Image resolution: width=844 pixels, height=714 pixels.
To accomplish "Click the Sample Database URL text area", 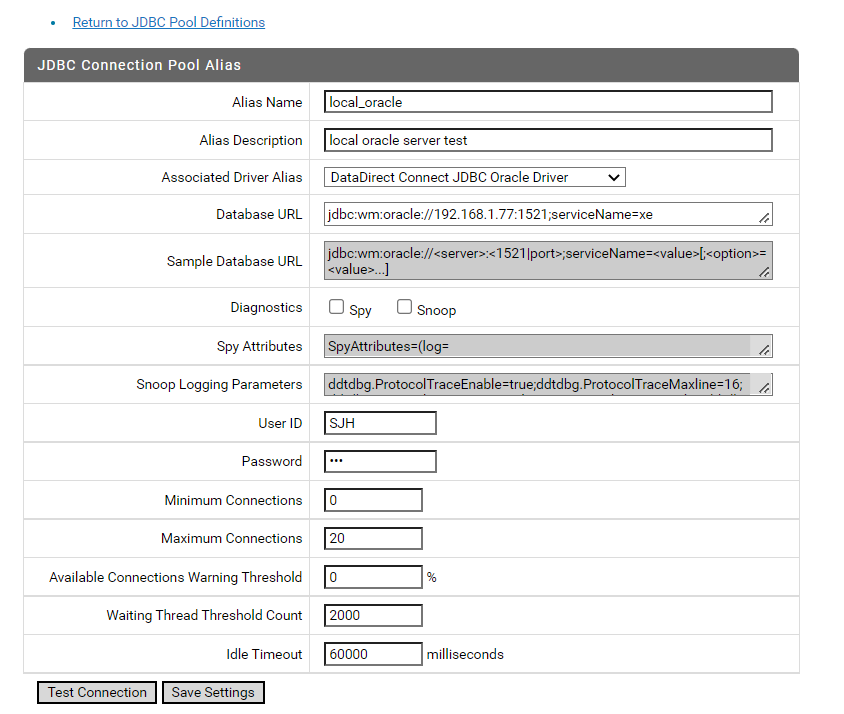I will click(540, 261).
